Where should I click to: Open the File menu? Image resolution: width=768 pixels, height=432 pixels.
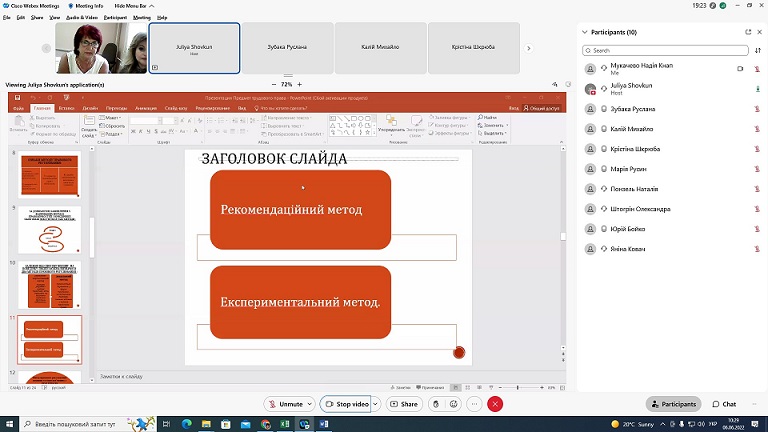[x=6, y=17]
